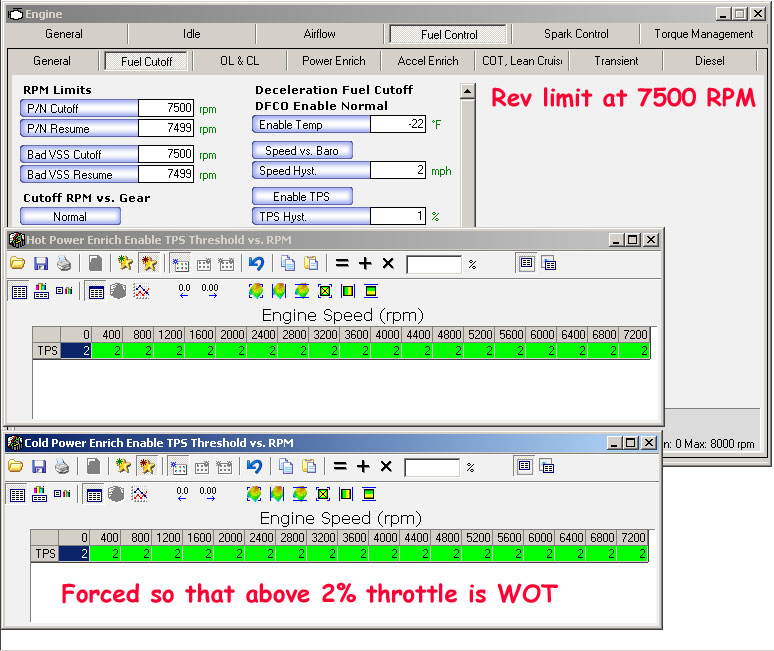Open the Power Enrich sub-tab
774x651 pixels.
(x=333, y=61)
